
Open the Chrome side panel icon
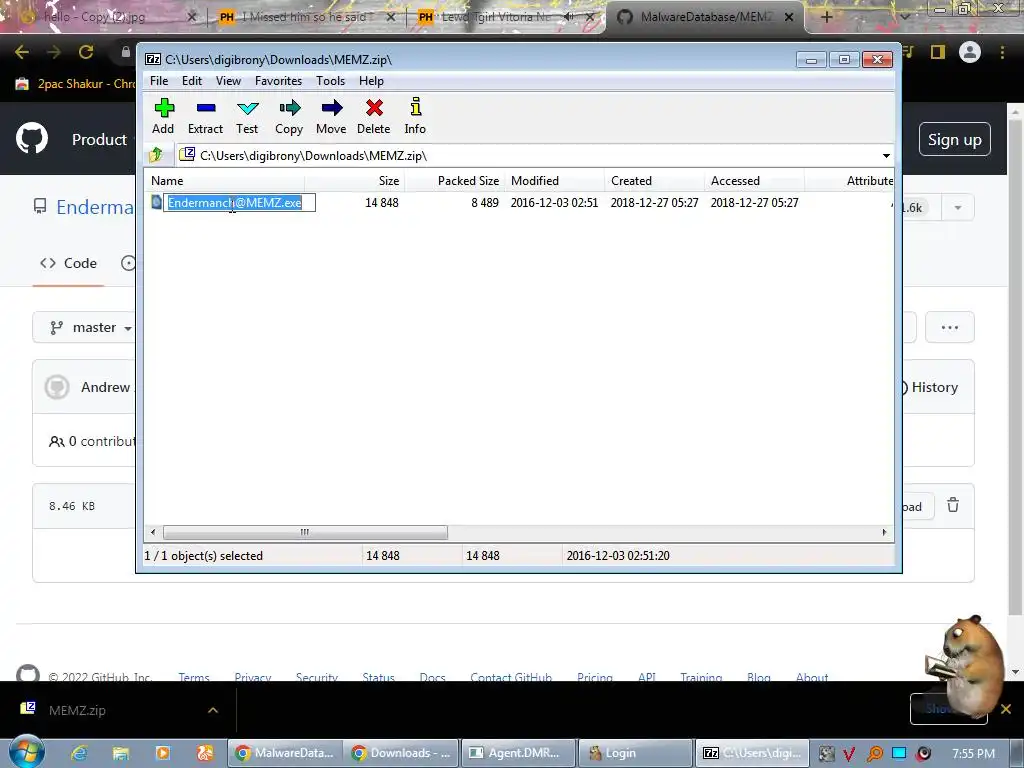pos(938,52)
